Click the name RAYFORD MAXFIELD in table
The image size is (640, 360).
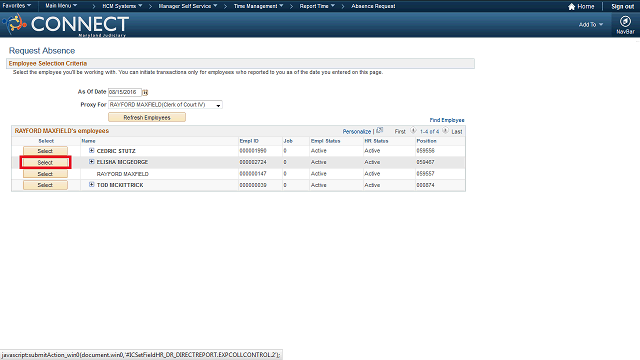[x=122, y=174]
